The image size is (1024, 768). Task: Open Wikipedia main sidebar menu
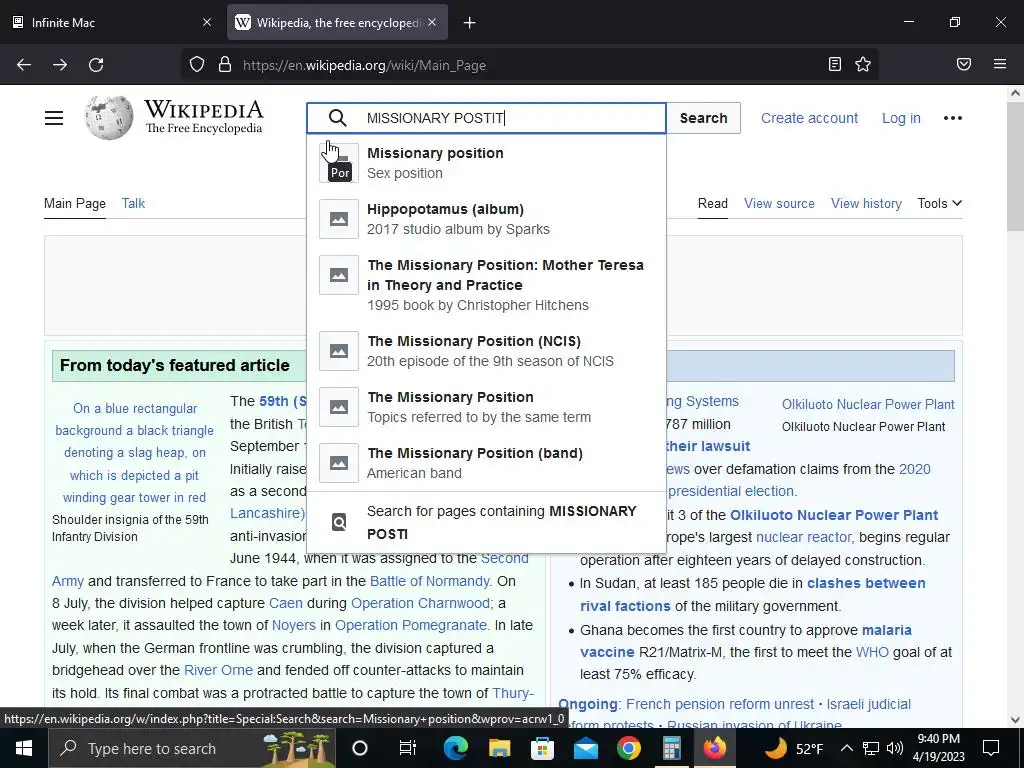pos(54,118)
